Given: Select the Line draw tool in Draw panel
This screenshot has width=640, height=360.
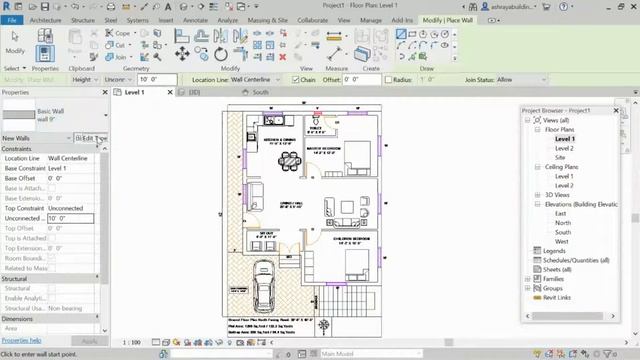Looking at the screenshot, I should pyautogui.click(x=401, y=34).
